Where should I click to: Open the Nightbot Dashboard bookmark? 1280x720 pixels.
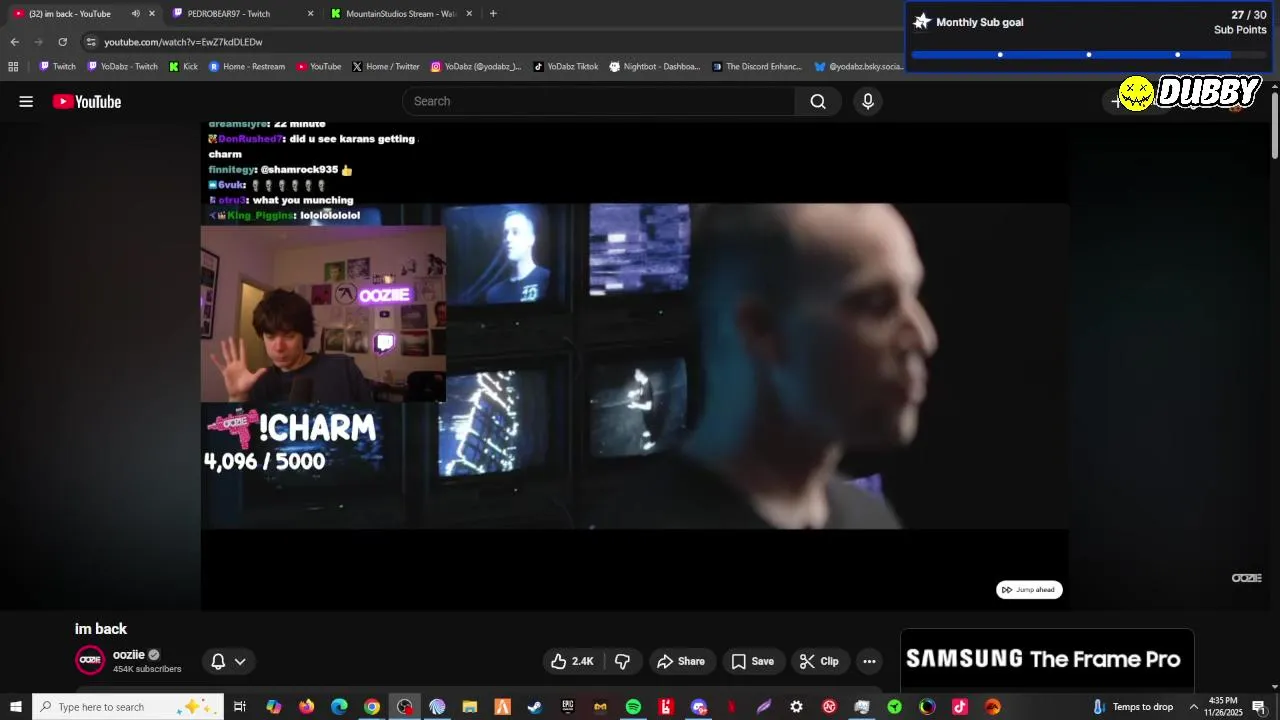click(x=655, y=67)
